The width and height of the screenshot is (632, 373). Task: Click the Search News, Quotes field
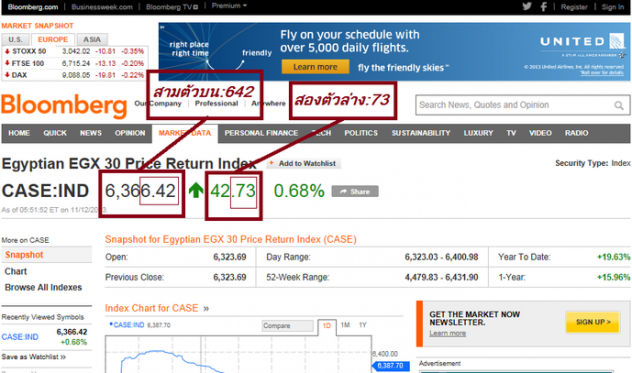(515, 105)
